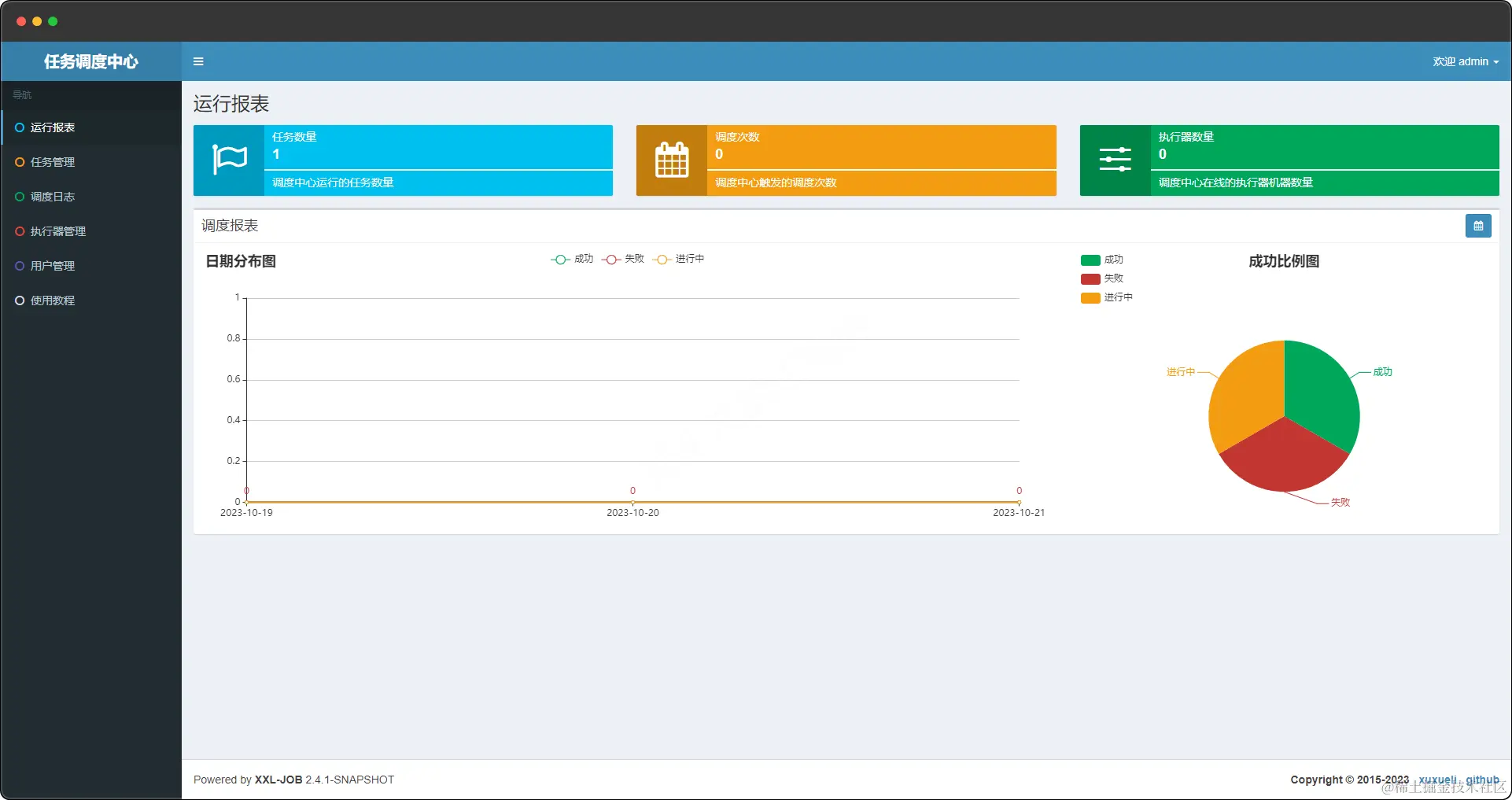
Task: Toggle the 成功 series in line chart legend
Action: point(572,259)
